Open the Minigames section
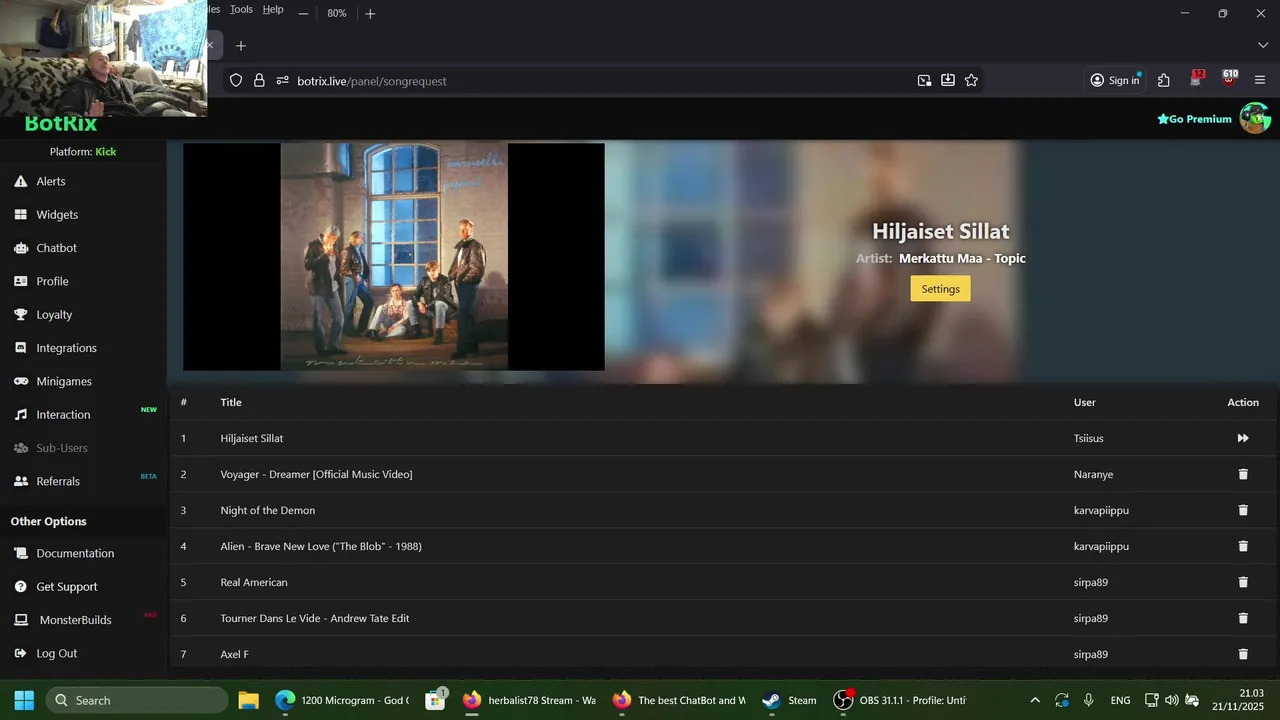The image size is (1280, 720). coord(64,381)
